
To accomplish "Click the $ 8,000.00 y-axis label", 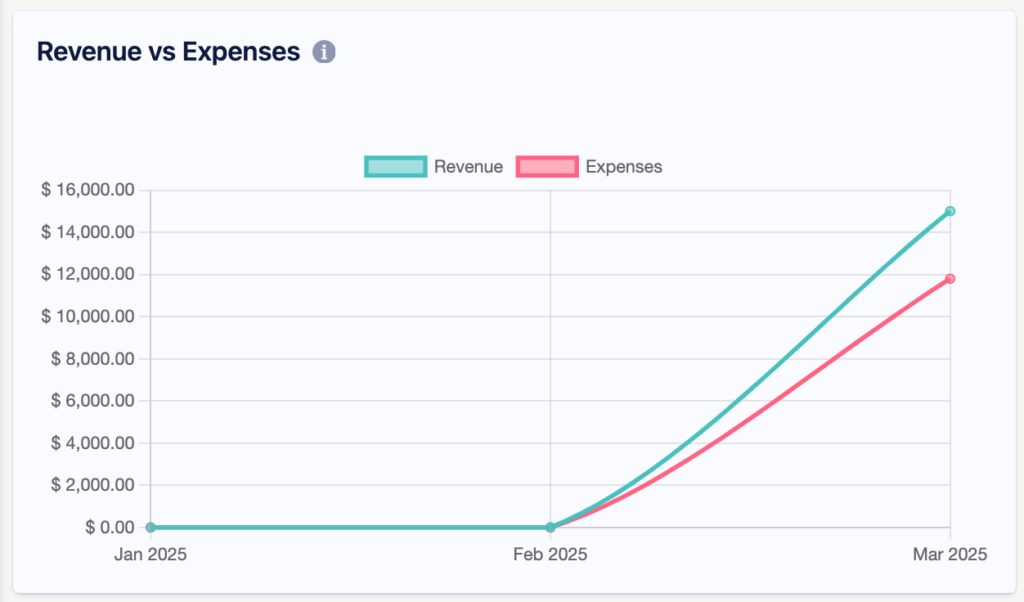I will (x=91, y=358).
